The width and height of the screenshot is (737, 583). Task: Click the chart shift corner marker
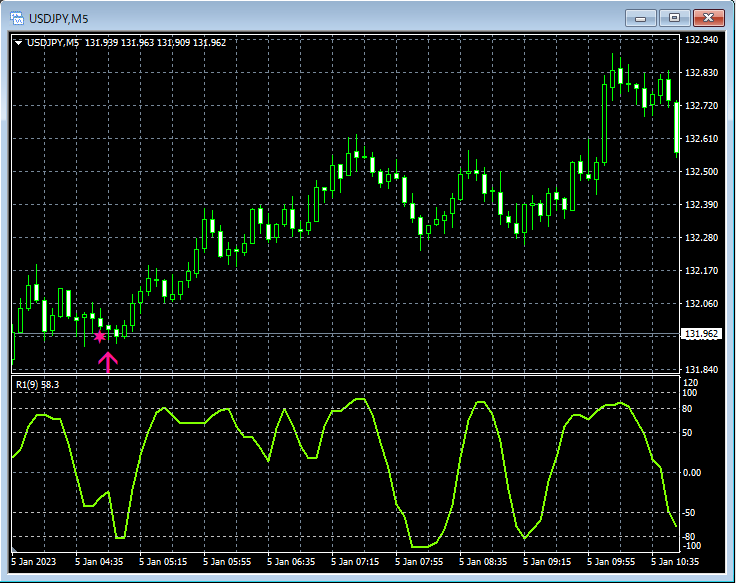[15, 549]
